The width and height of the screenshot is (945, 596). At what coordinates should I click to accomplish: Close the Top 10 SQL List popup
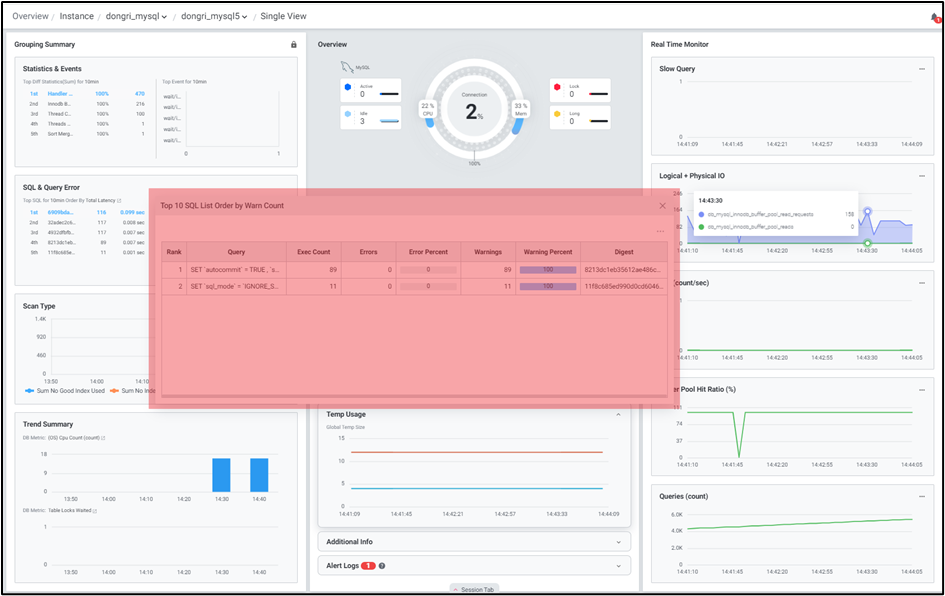662,206
